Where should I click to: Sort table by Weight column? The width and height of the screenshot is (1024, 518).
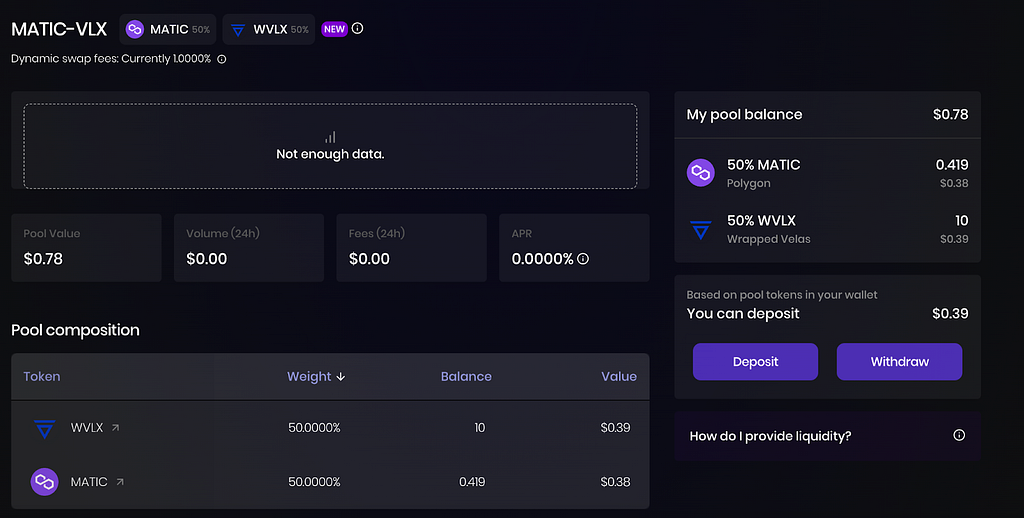tap(316, 376)
